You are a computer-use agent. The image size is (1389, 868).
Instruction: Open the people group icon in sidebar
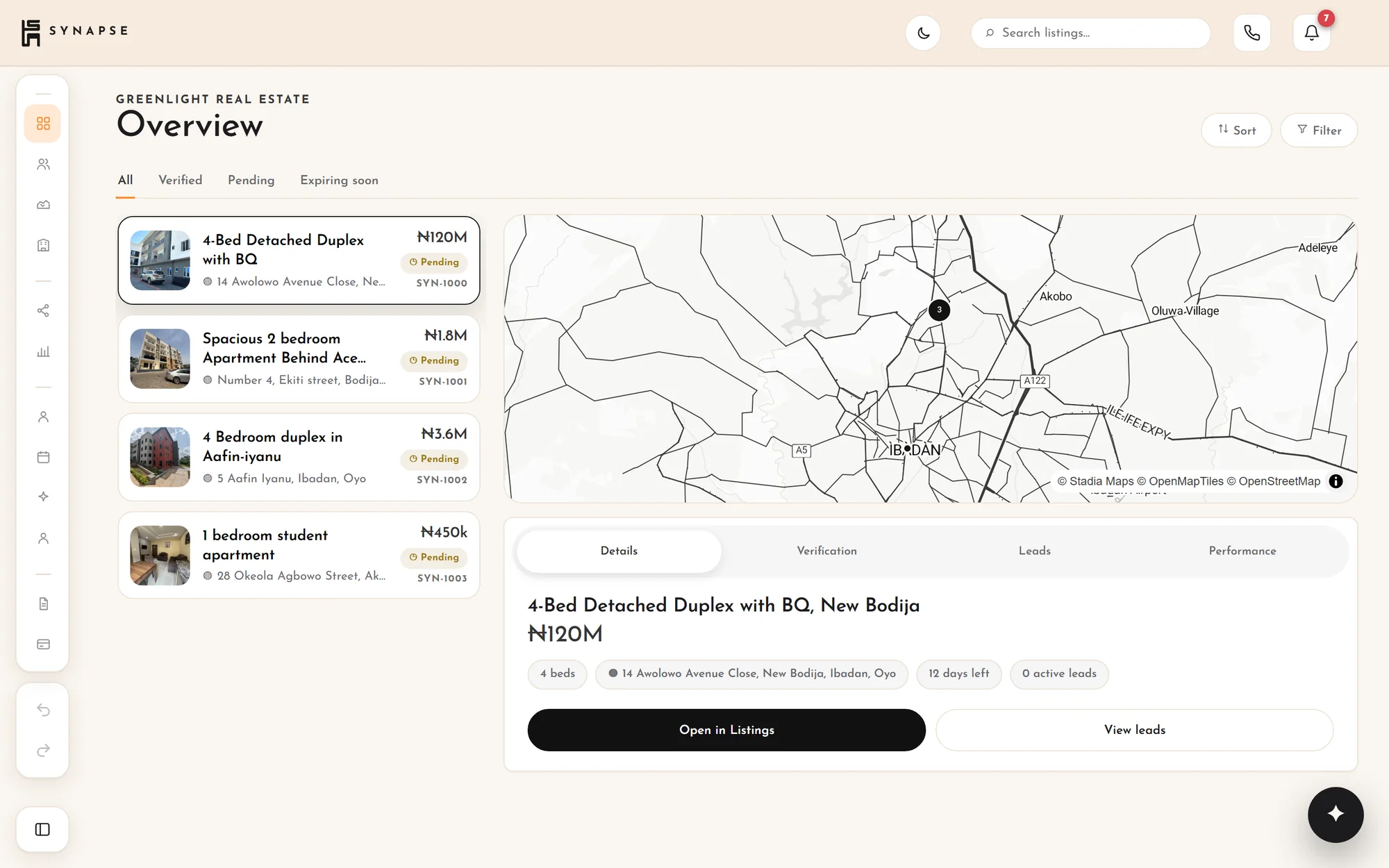click(43, 164)
